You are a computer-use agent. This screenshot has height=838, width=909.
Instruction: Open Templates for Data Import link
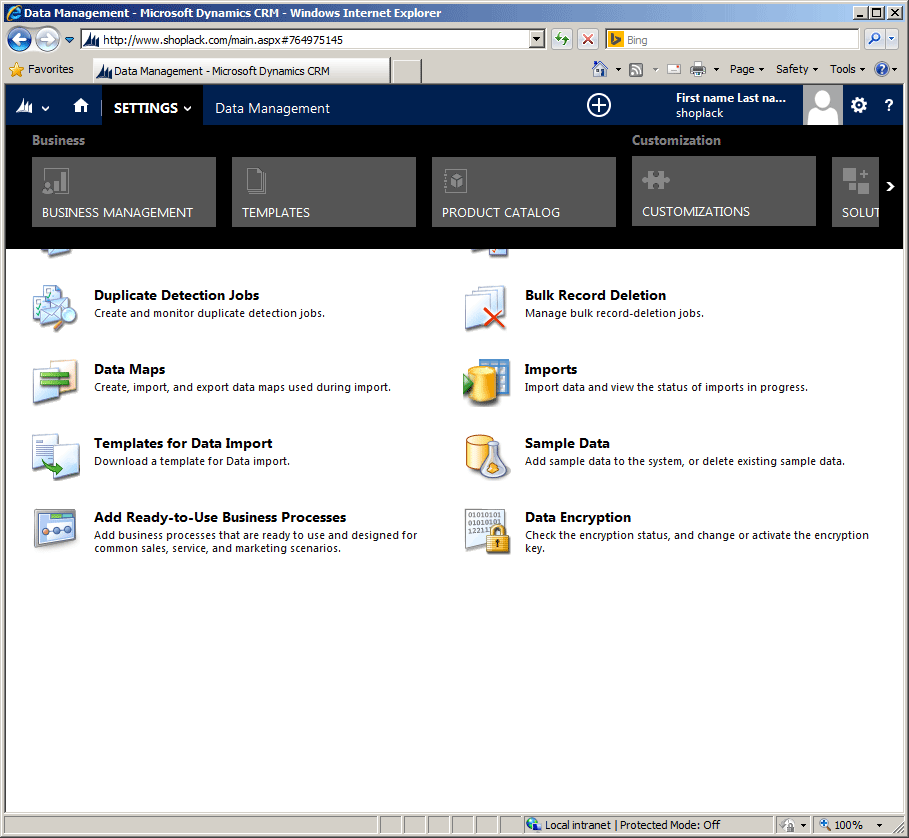[183, 443]
